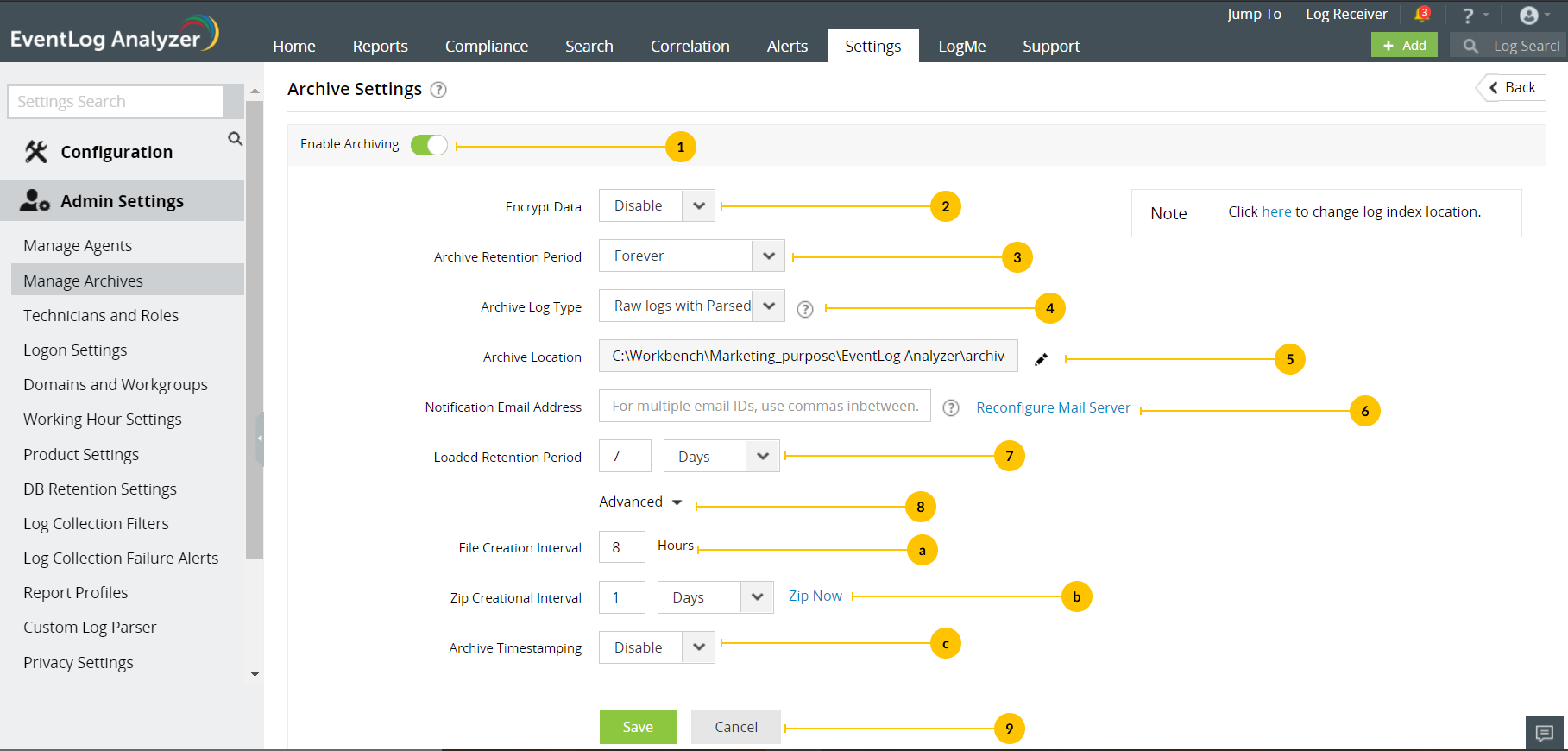The image size is (1568, 751).
Task: Open the Alerts tab
Action: [x=788, y=46]
